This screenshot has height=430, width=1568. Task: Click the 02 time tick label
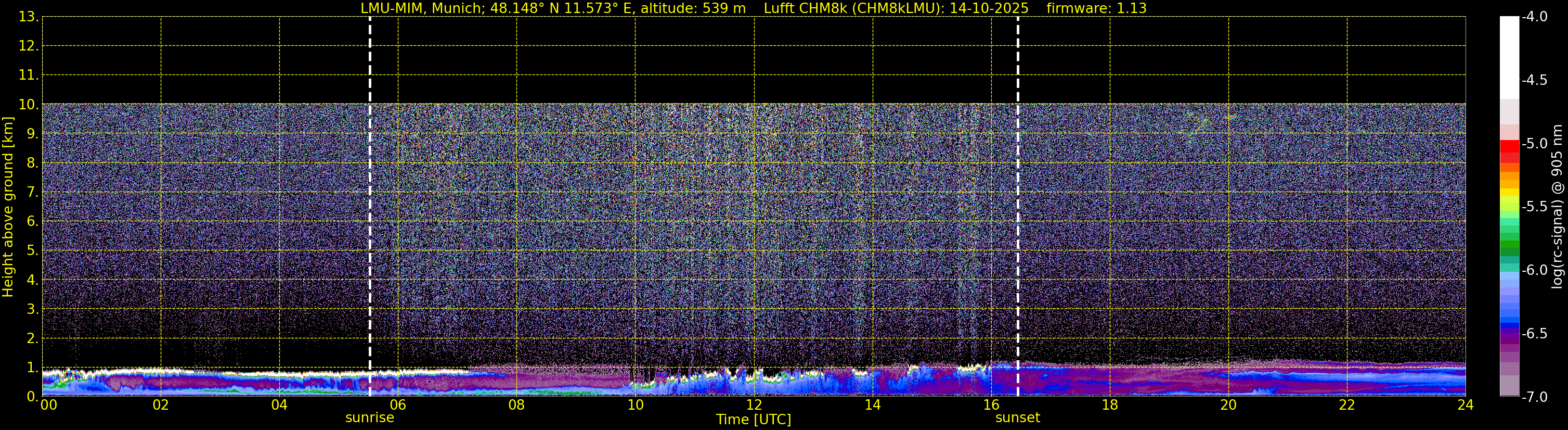coord(161,405)
